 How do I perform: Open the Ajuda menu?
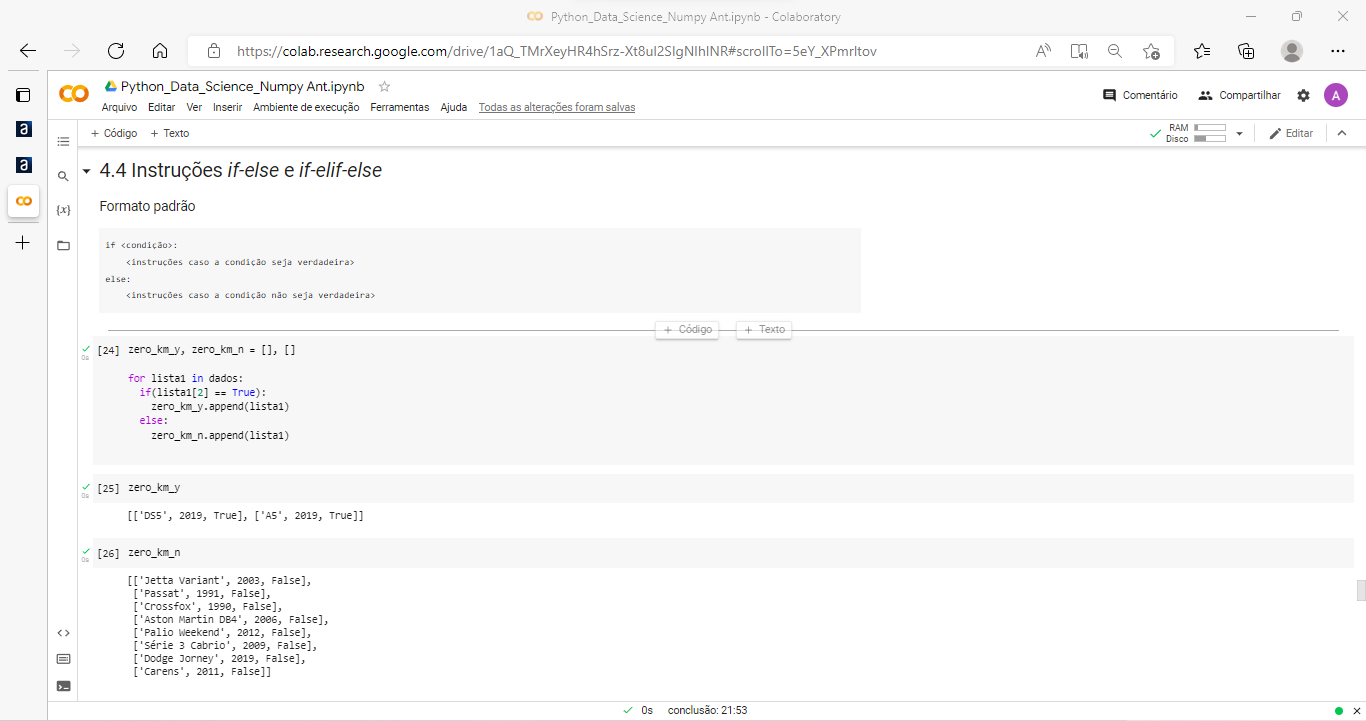(x=454, y=107)
